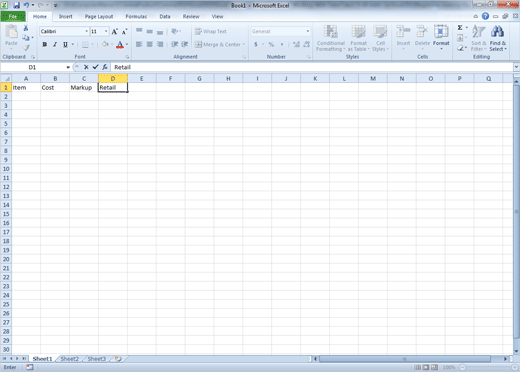Switch to the Sheet3 tab
The image size is (520, 372).
[x=97, y=359]
